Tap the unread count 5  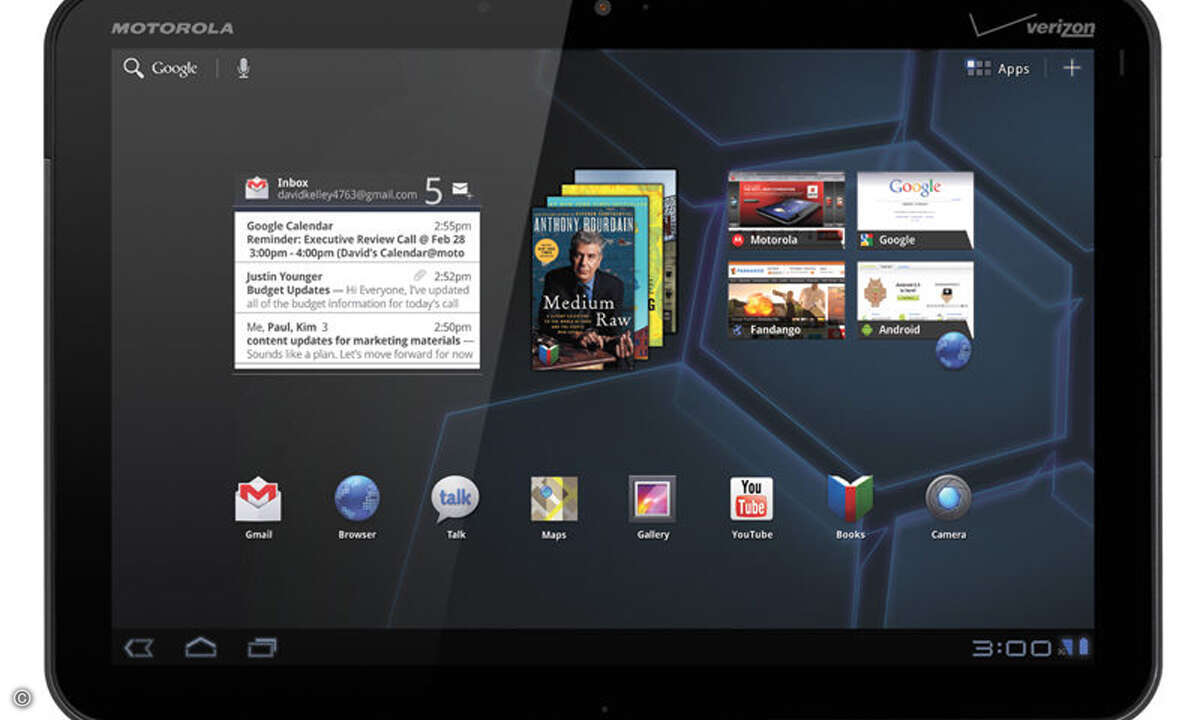(433, 189)
